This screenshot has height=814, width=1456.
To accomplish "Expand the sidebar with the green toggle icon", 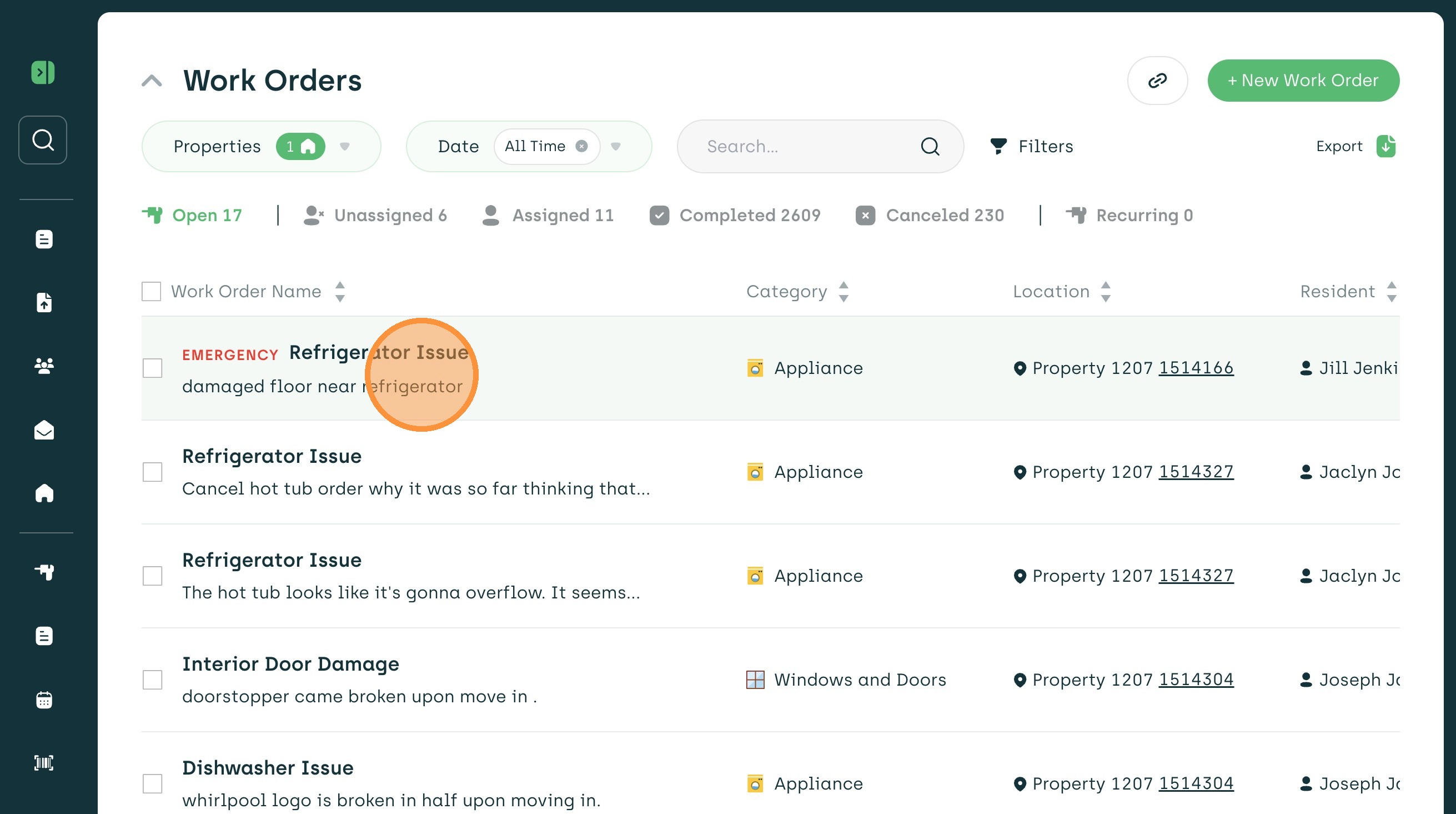I will (42, 72).
